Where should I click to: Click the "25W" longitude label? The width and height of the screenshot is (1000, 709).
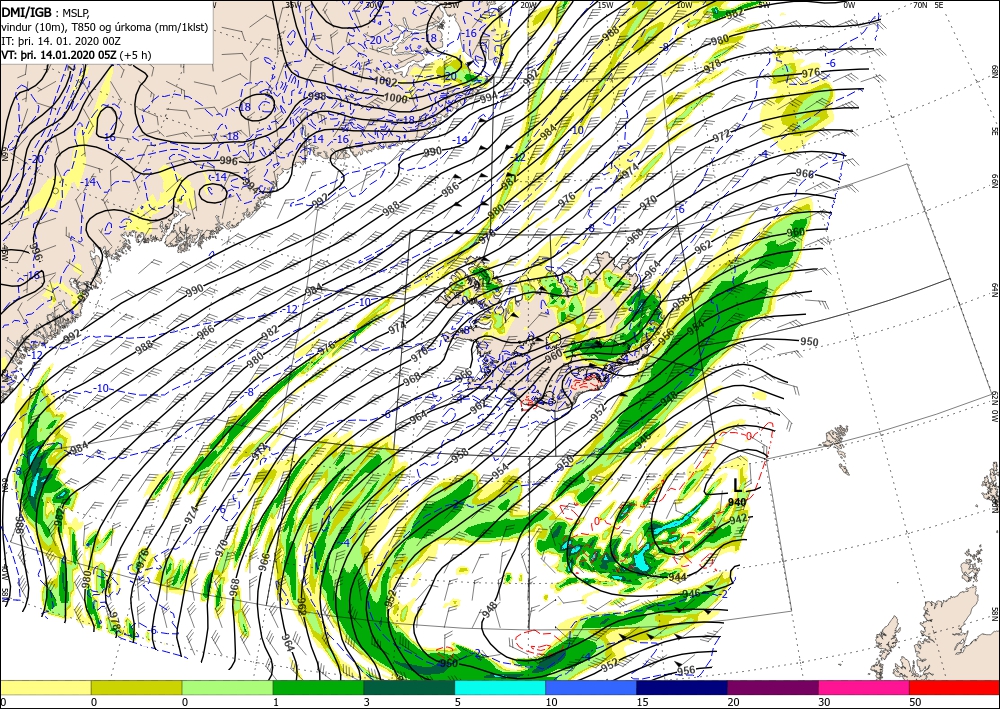click(451, 5)
